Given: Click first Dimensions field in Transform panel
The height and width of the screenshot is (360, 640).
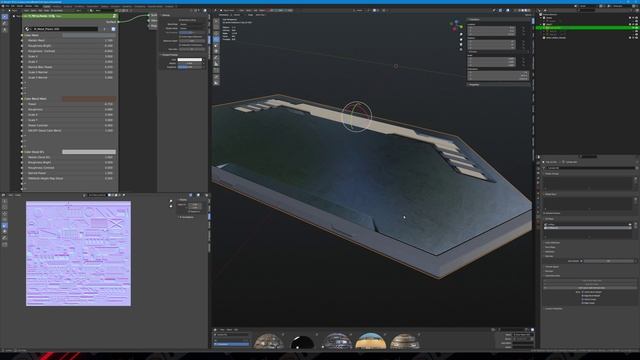Looking at the screenshot, I should point(498,72).
